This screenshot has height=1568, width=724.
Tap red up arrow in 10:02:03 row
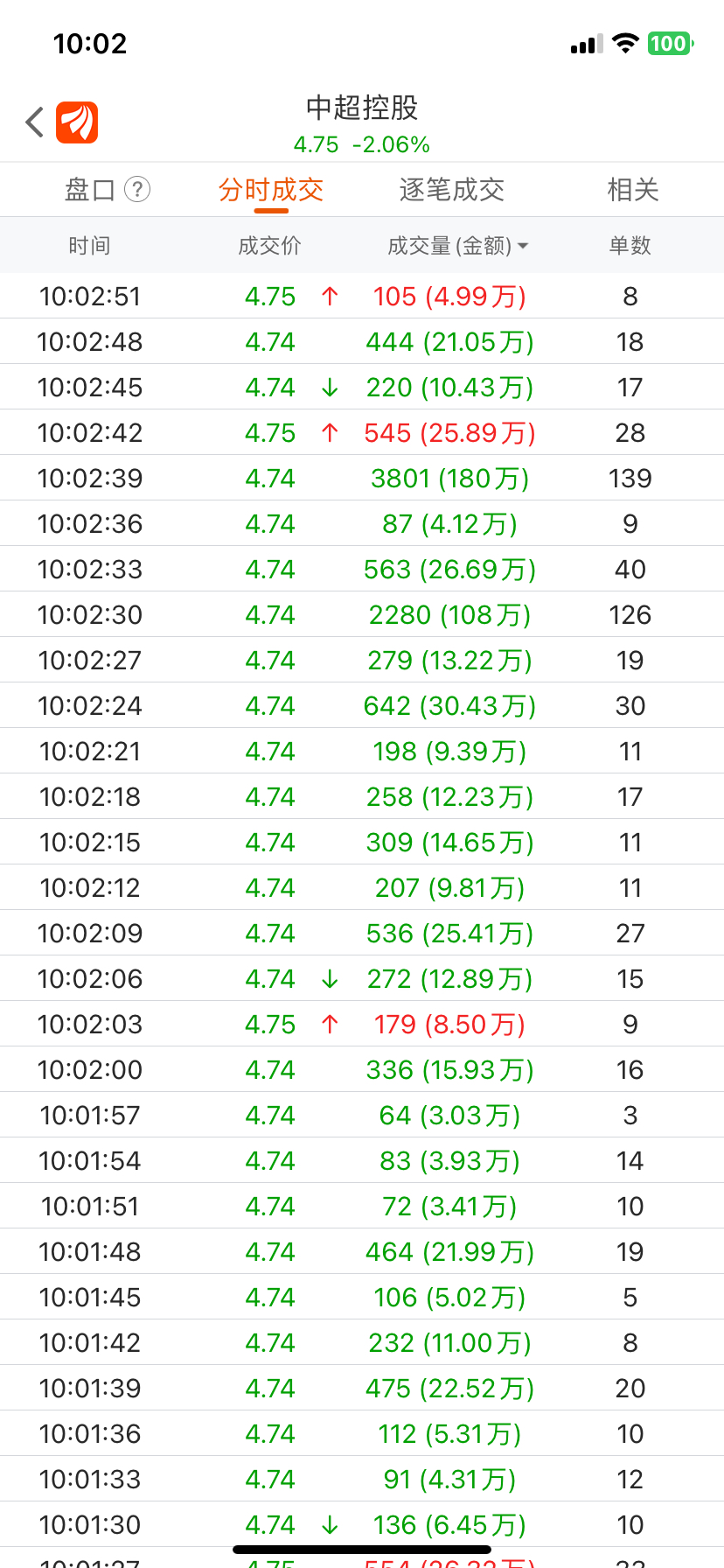coord(330,1025)
